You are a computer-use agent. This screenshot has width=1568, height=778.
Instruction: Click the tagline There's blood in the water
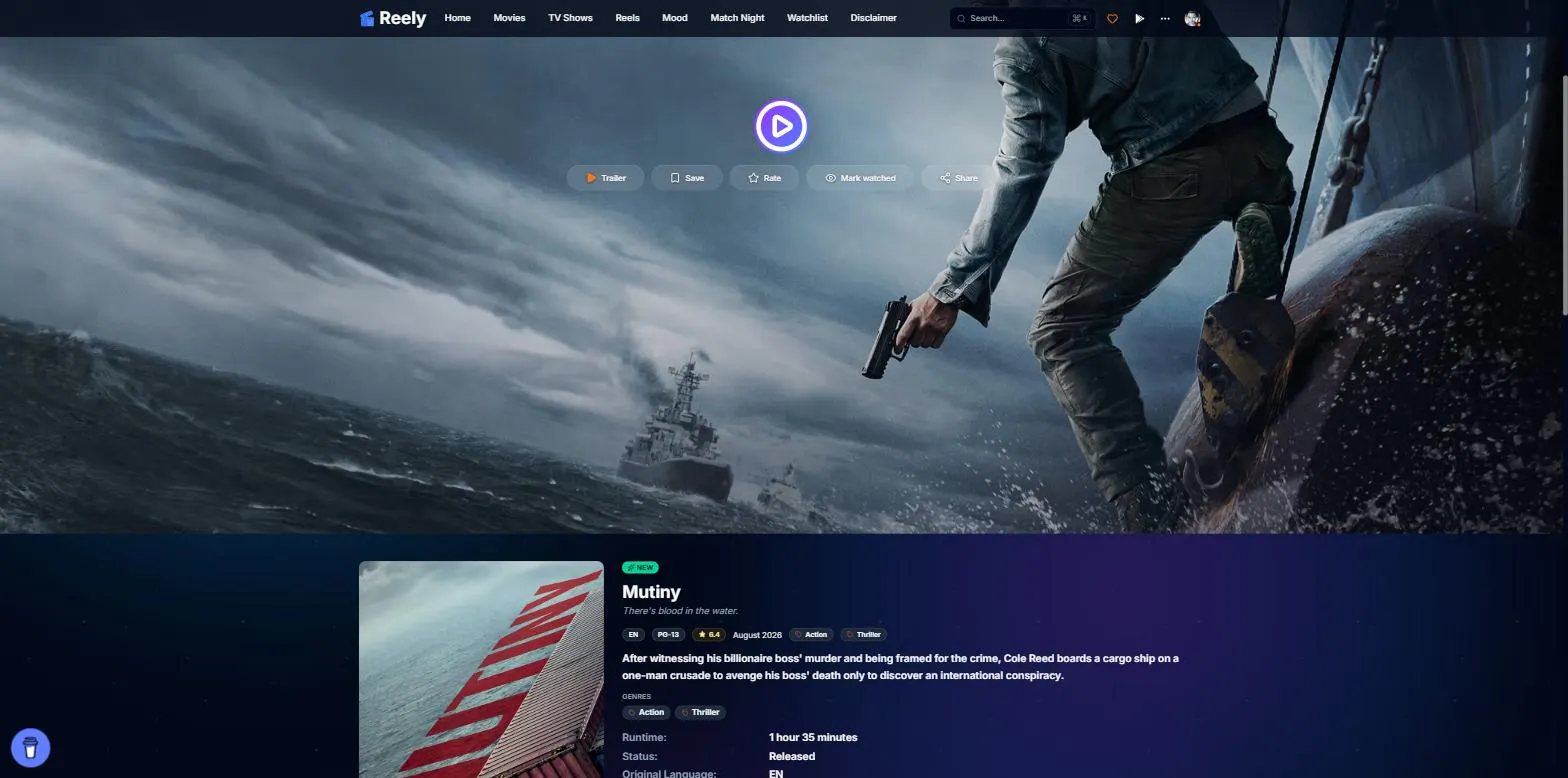[x=680, y=611]
